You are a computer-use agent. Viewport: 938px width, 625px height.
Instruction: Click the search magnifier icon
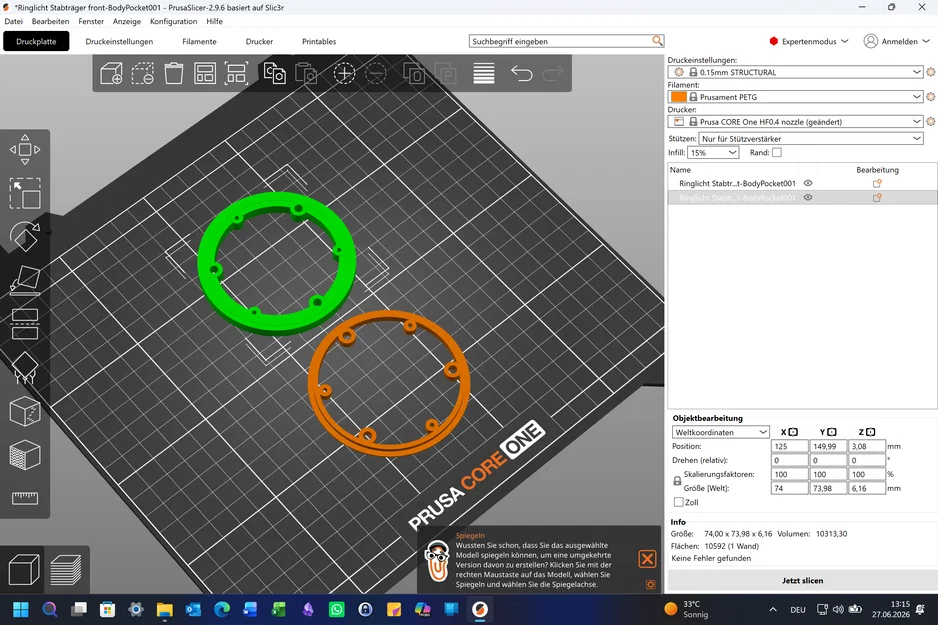click(657, 41)
